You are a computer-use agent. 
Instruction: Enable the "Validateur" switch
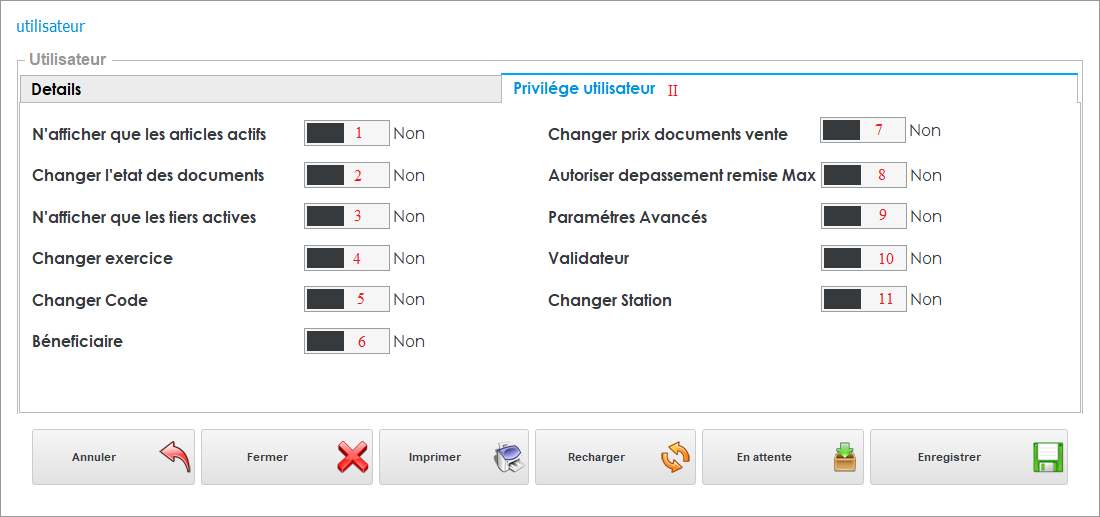[x=864, y=258]
